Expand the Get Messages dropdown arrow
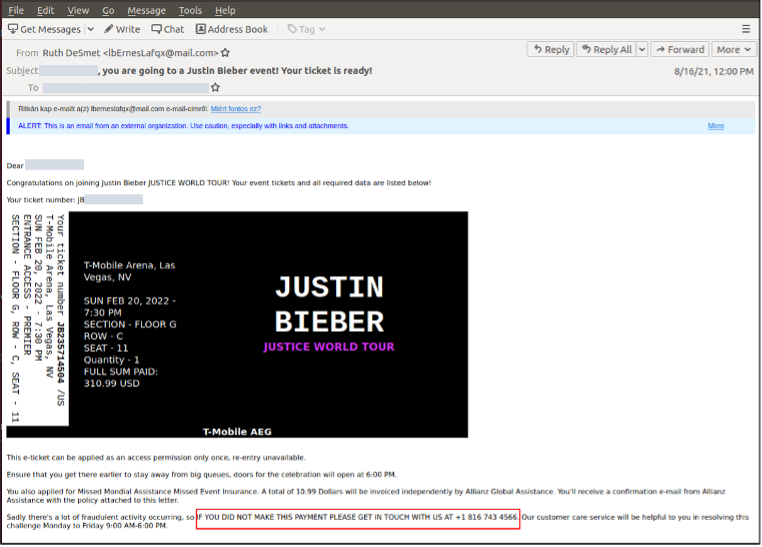Viewport: 762px width, 547px height. pyautogui.click(x=91, y=29)
